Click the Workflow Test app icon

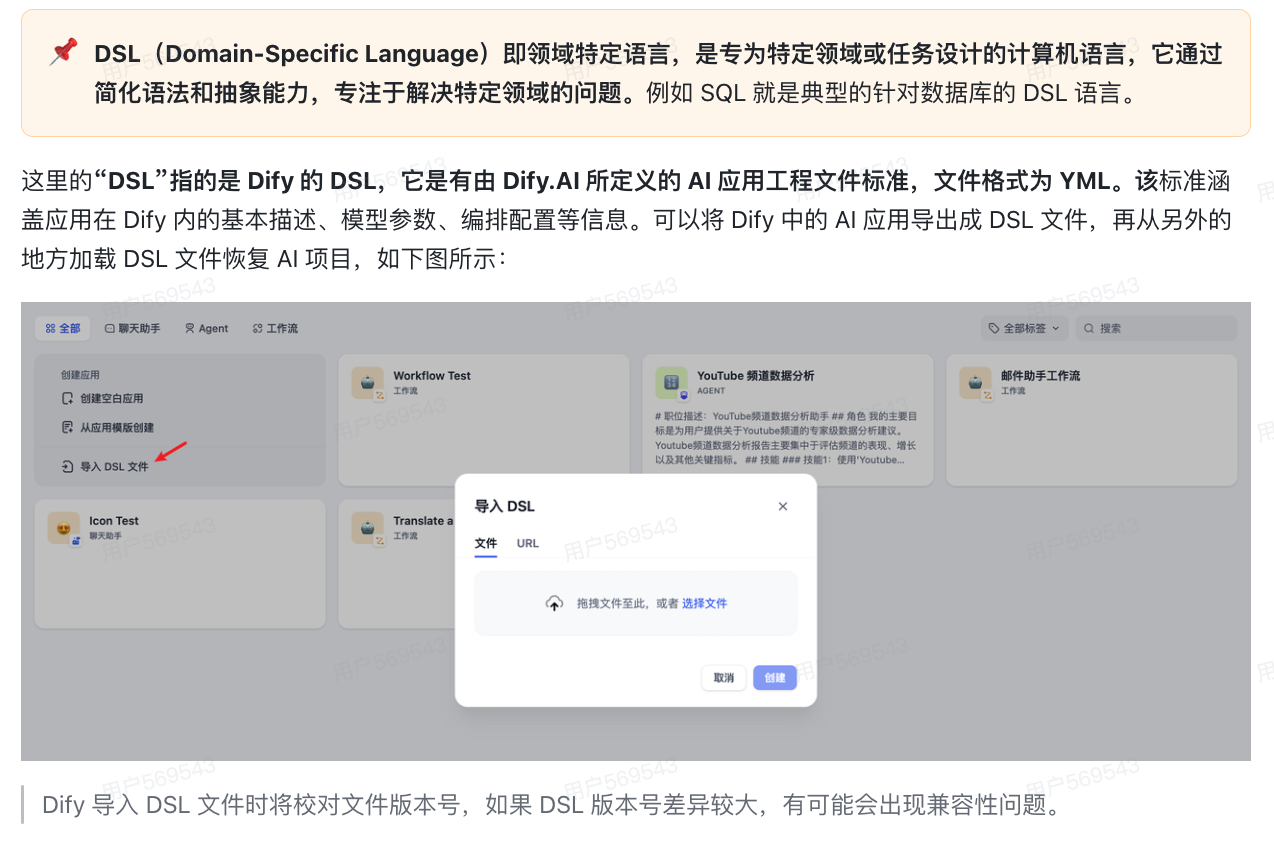pyautogui.click(x=368, y=383)
